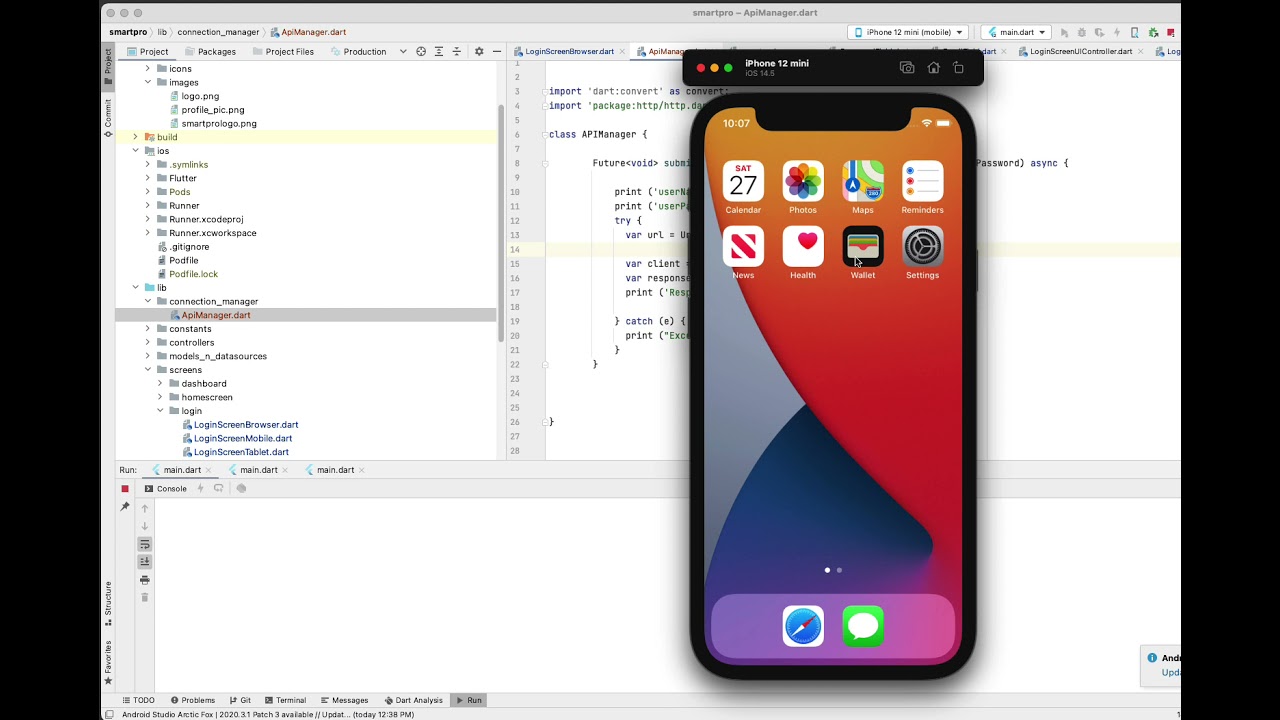Switch to Production view tab
The image size is (1280, 720).
coord(357,51)
